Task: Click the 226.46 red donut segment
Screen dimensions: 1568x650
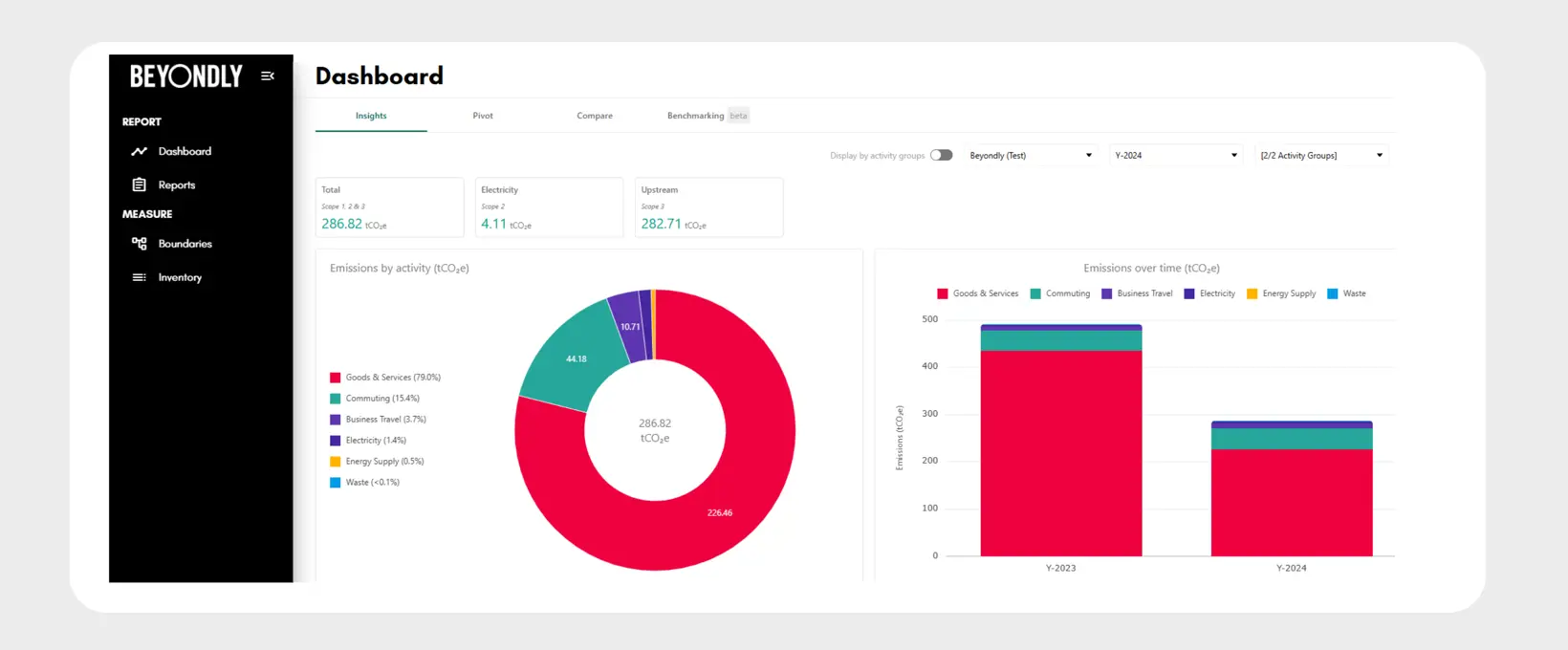Action: click(720, 513)
